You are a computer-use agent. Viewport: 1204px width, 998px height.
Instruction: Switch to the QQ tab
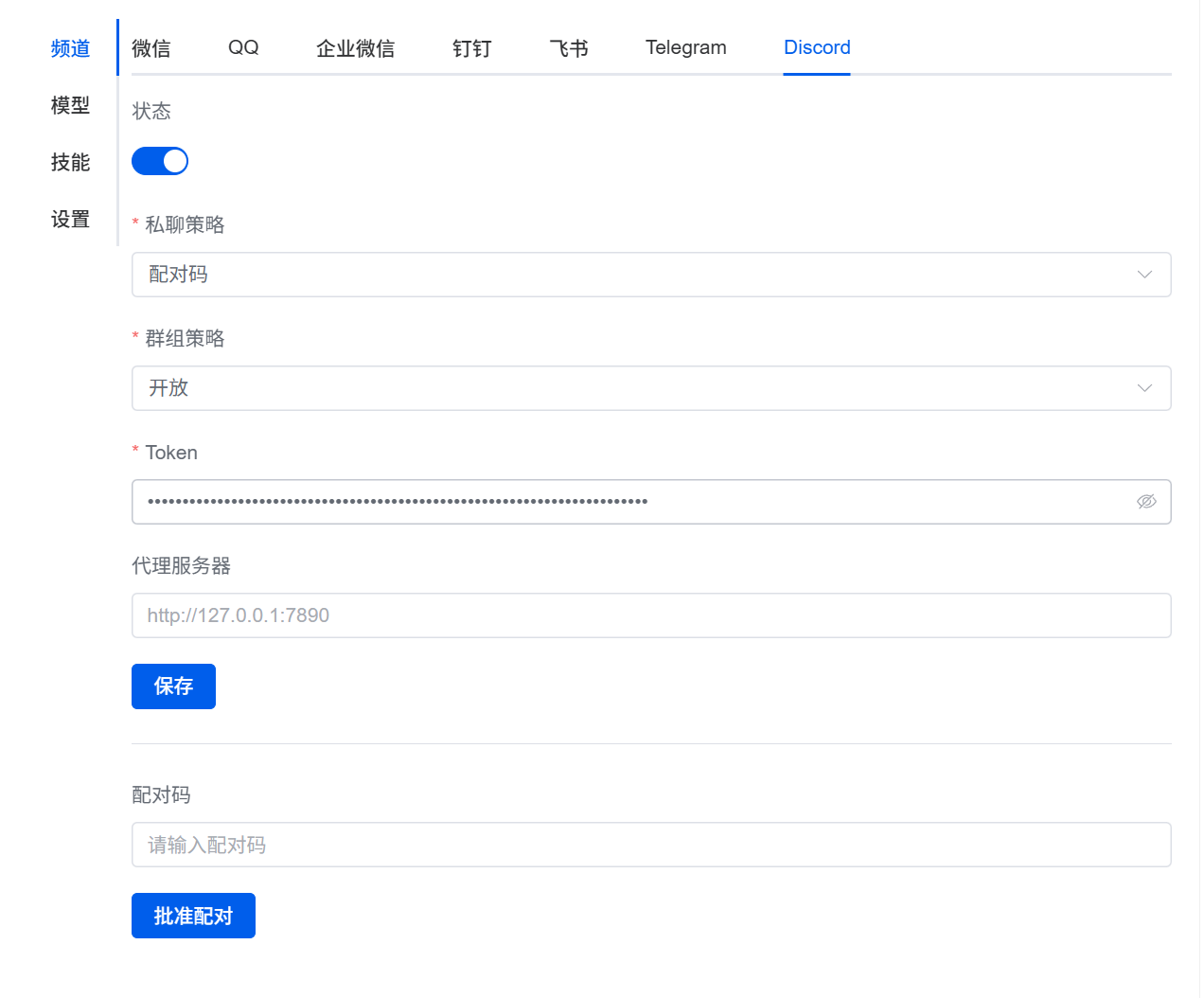pyautogui.click(x=243, y=48)
